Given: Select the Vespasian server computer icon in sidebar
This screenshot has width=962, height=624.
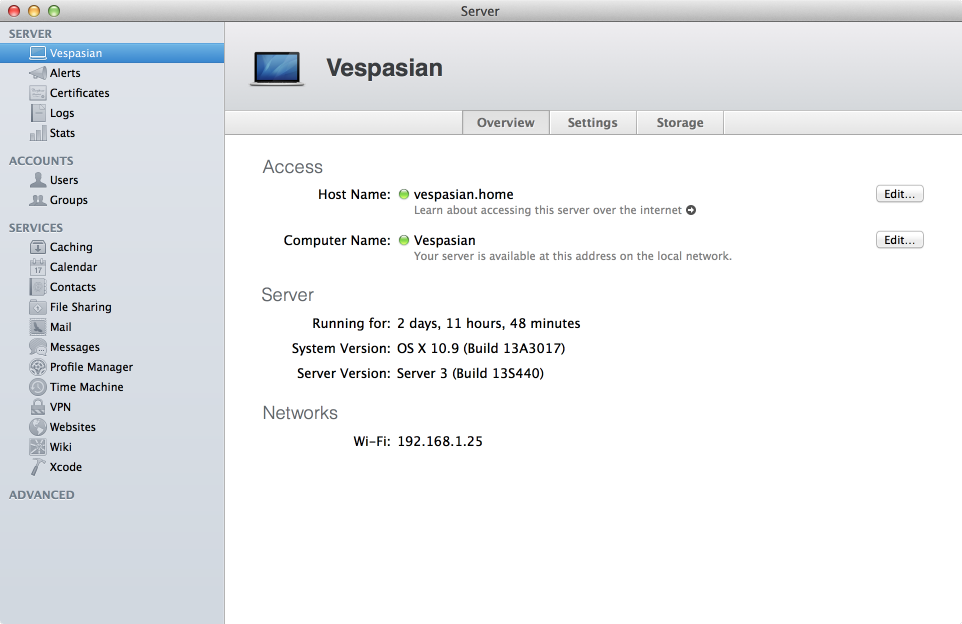Looking at the screenshot, I should point(37,53).
